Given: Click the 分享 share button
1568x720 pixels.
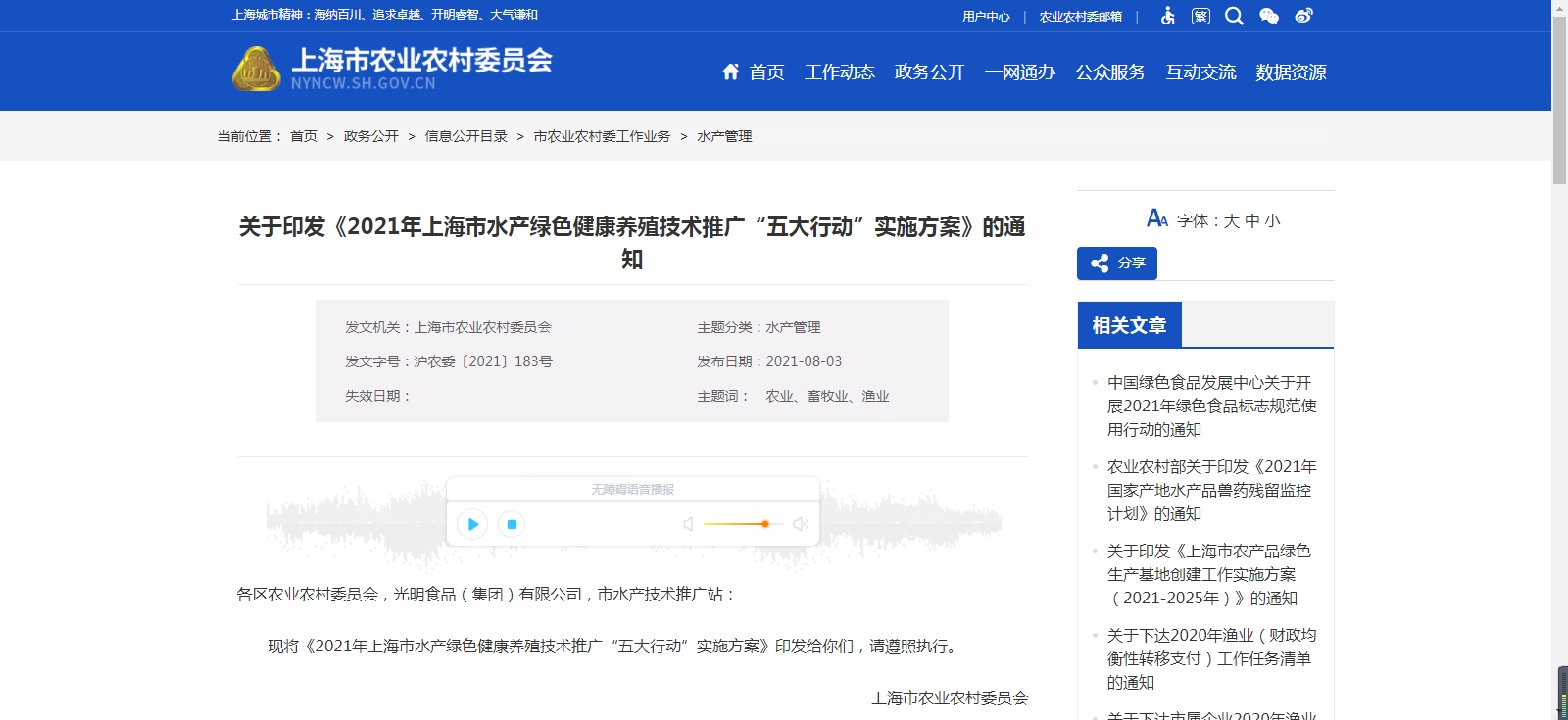Looking at the screenshot, I should click(x=1117, y=264).
